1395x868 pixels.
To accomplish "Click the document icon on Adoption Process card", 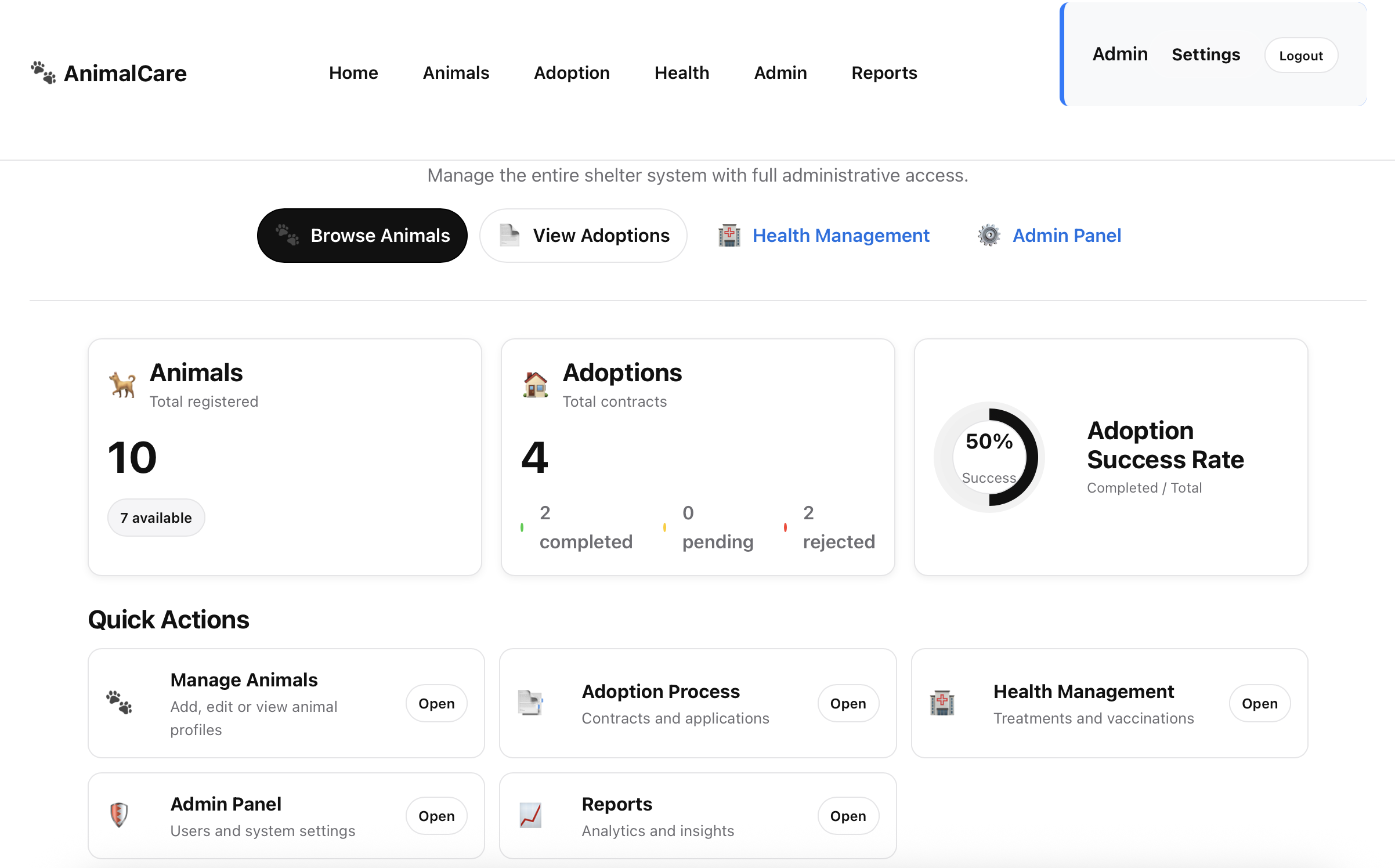I will click(531, 703).
